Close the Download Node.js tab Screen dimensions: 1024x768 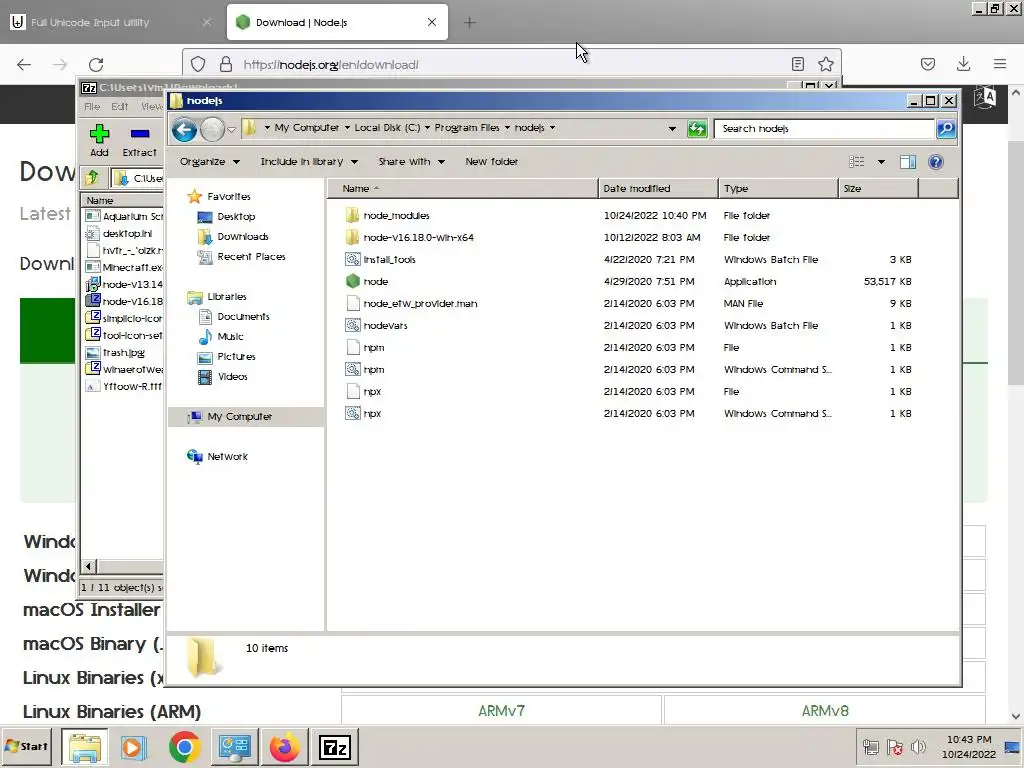[432, 22]
